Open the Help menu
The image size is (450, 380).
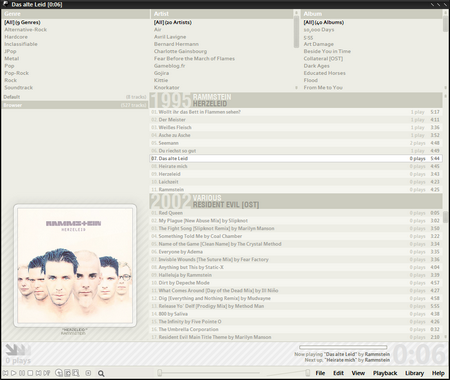tap(438, 373)
